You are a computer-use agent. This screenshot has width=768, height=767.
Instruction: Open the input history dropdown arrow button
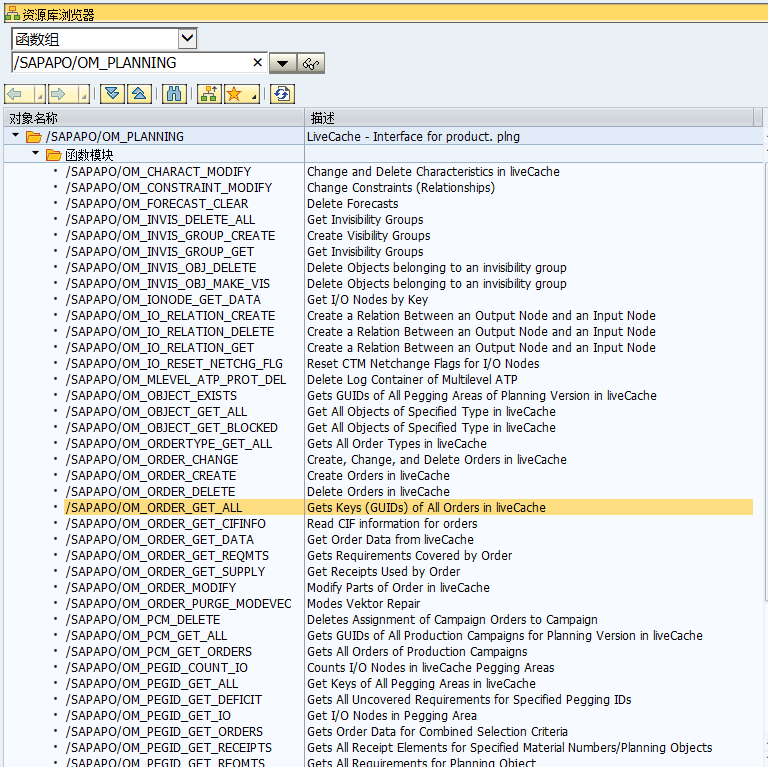click(283, 63)
